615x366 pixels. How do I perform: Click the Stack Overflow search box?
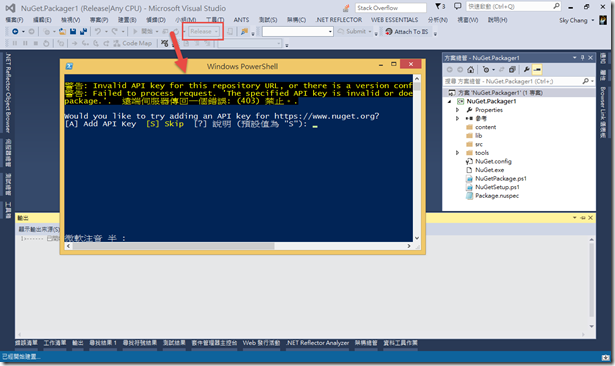click(391, 7)
